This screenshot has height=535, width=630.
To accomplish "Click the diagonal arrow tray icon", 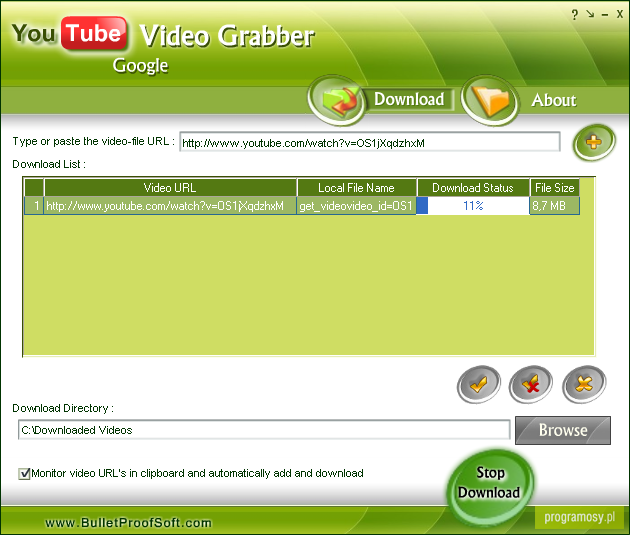I will coord(590,14).
